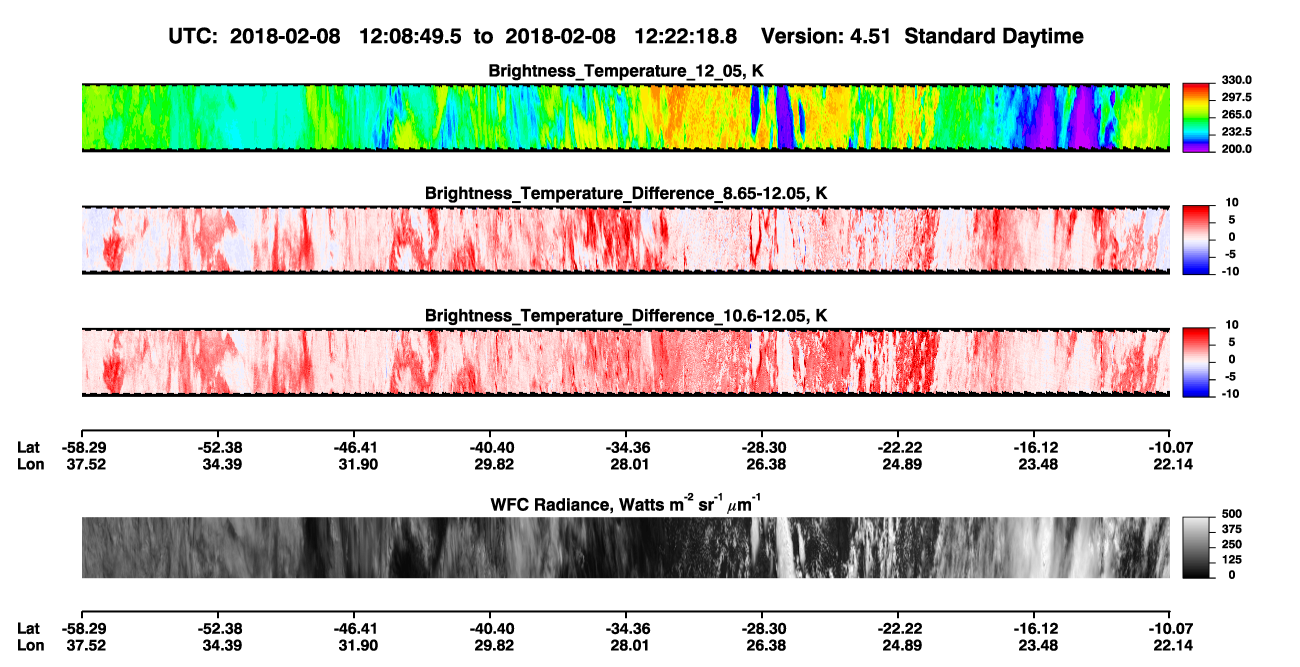Click the 'Lat' label of the bottom axis
The height and width of the screenshot is (667, 1300).
coord(28,628)
